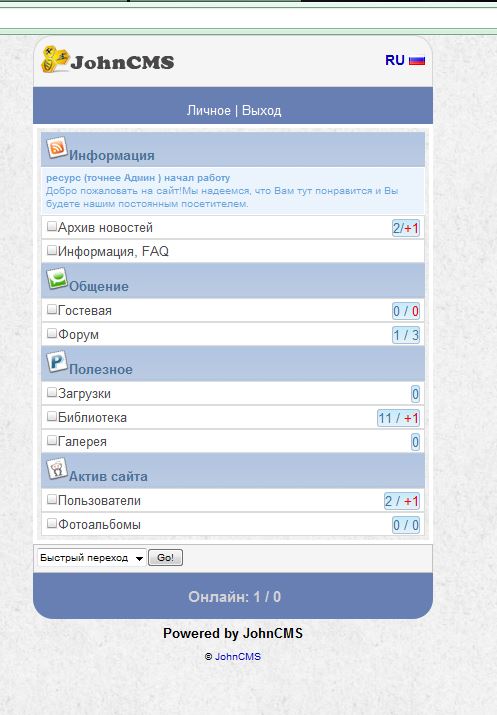Viewport: 497px width, 715px height.
Task: Open the Личное menu item
Action: 208,111
